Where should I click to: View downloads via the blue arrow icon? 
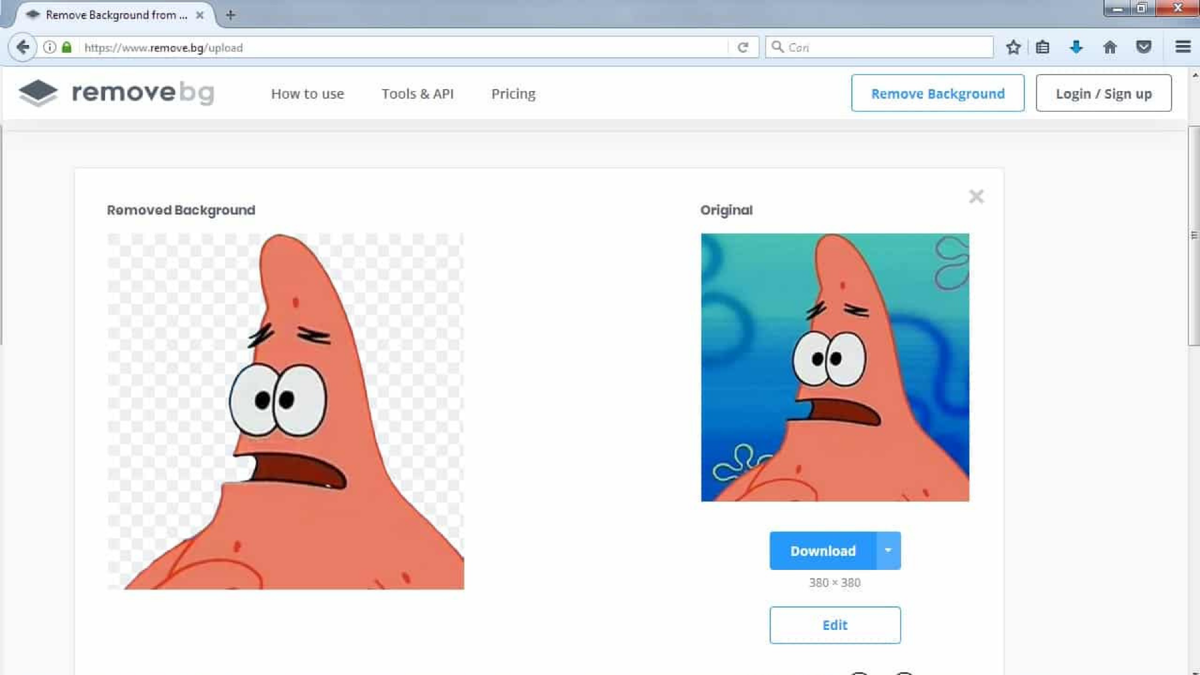[1075, 46]
